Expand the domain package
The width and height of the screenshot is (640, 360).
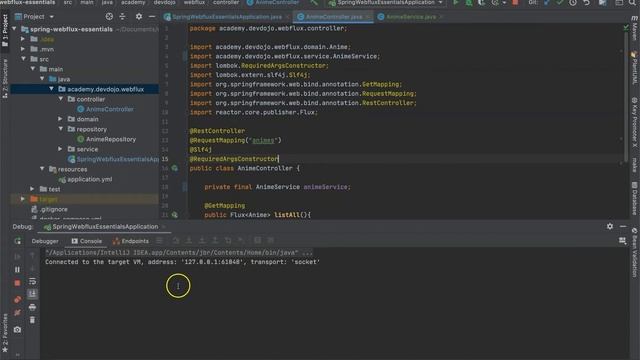60,119
